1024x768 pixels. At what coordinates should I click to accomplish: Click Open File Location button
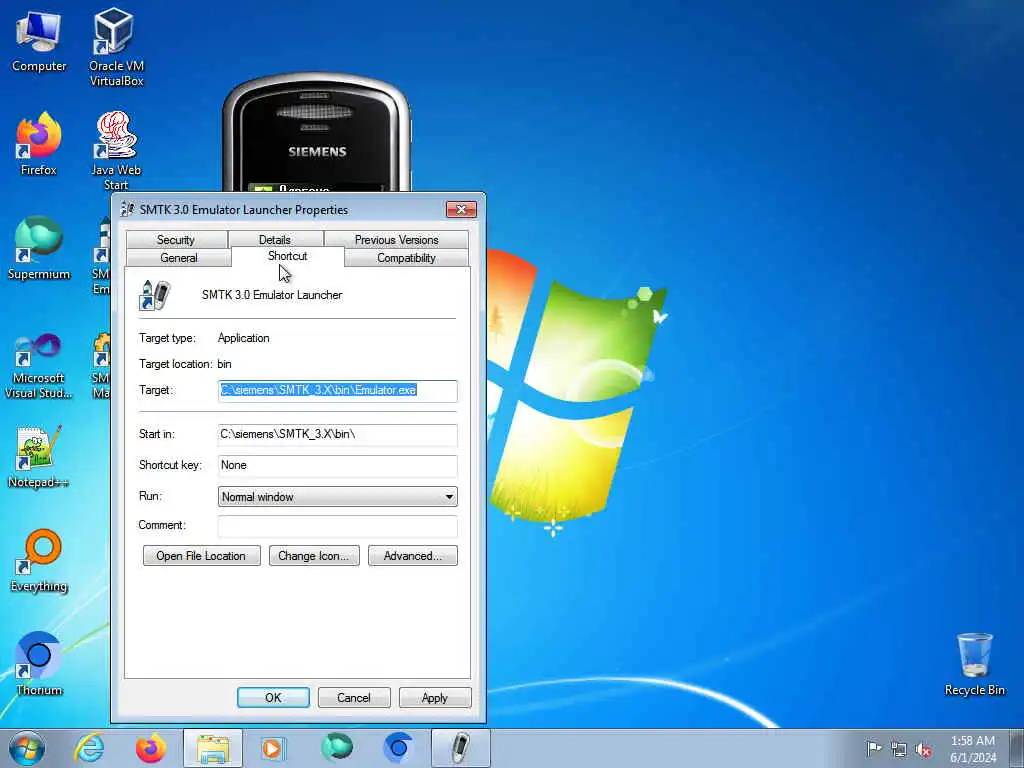pyautogui.click(x=201, y=556)
